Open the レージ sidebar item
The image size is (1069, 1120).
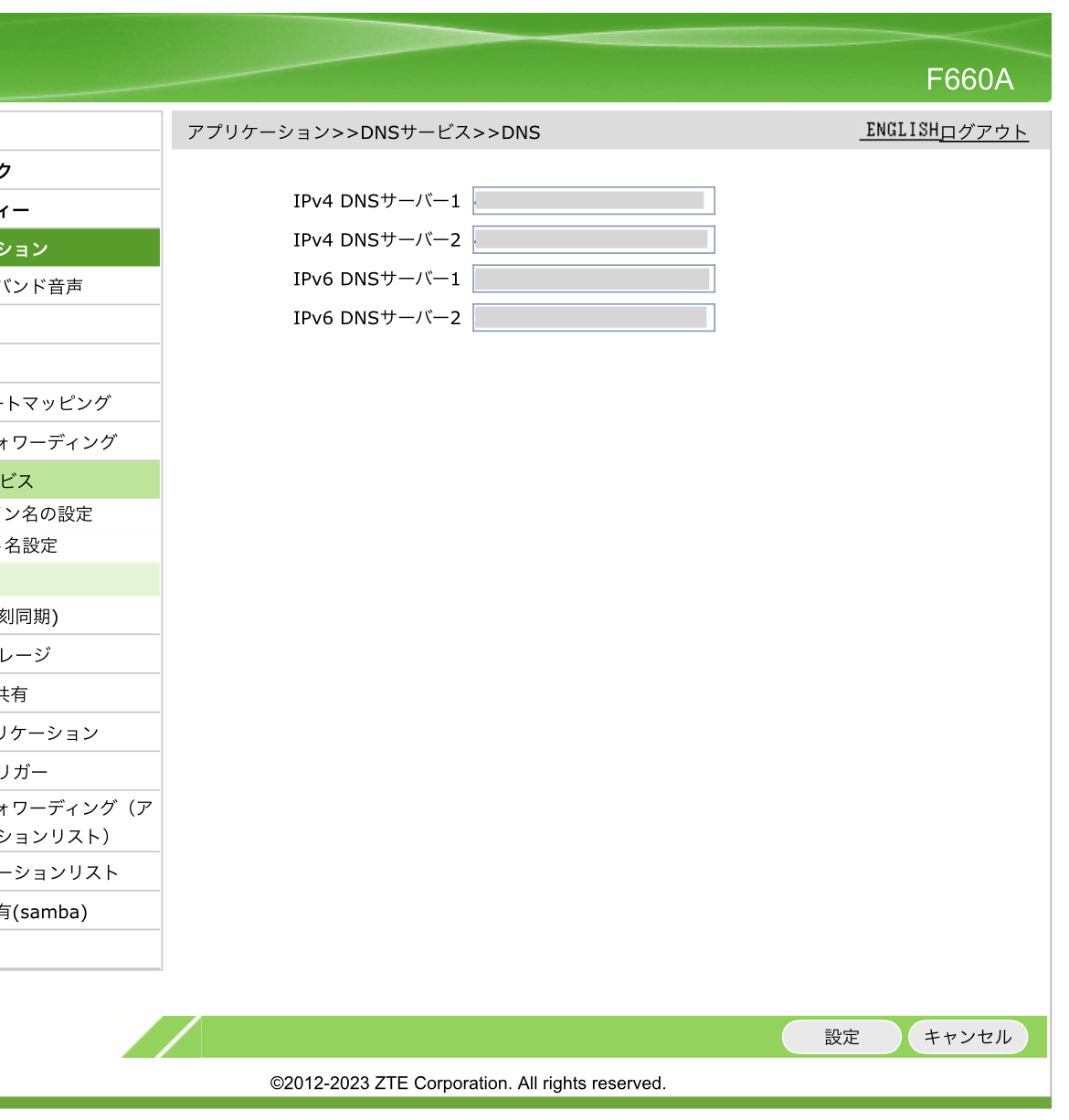click(79, 655)
